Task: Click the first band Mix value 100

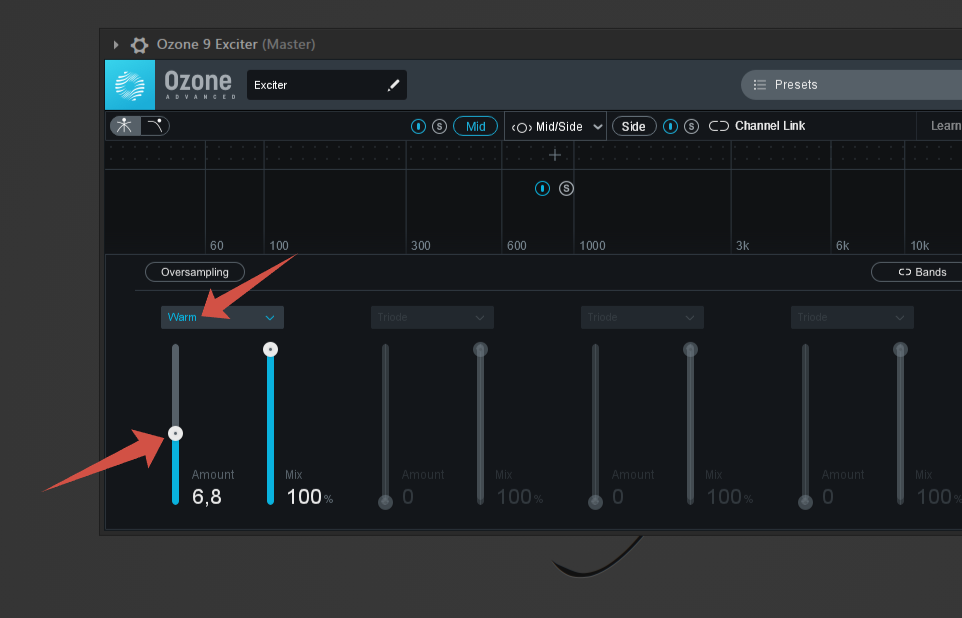Action: pyautogui.click(x=304, y=496)
